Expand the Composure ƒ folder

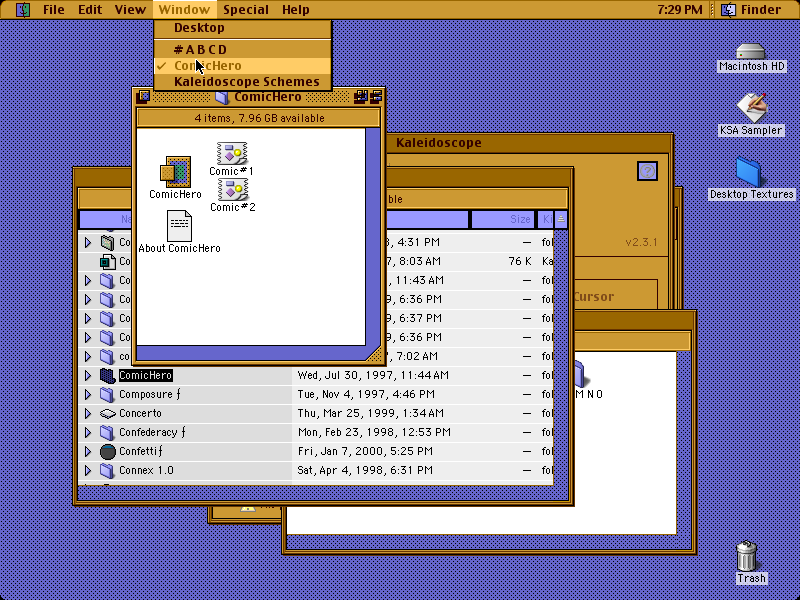coord(88,394)
